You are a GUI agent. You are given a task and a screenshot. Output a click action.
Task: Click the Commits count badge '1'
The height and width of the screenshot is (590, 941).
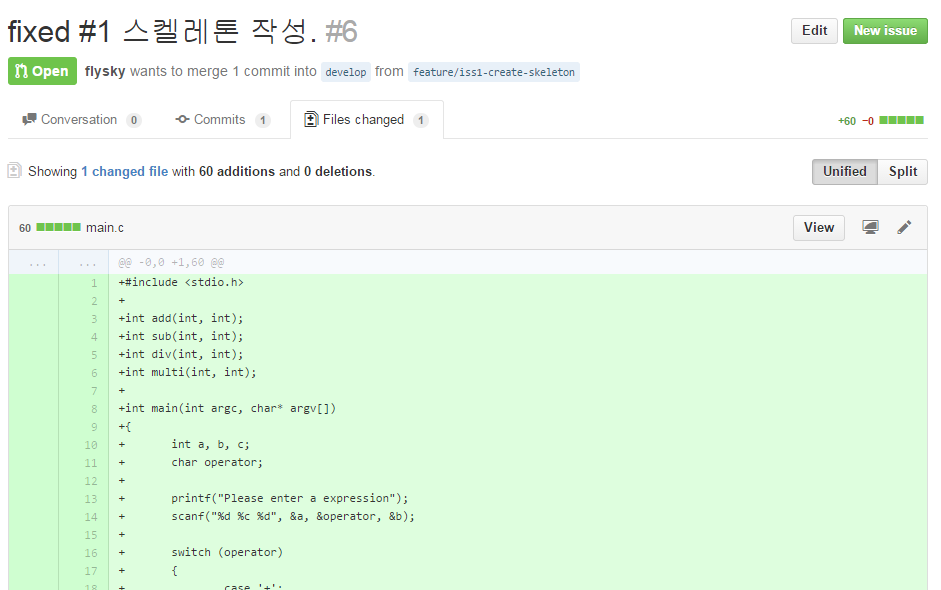coord(262,120)
